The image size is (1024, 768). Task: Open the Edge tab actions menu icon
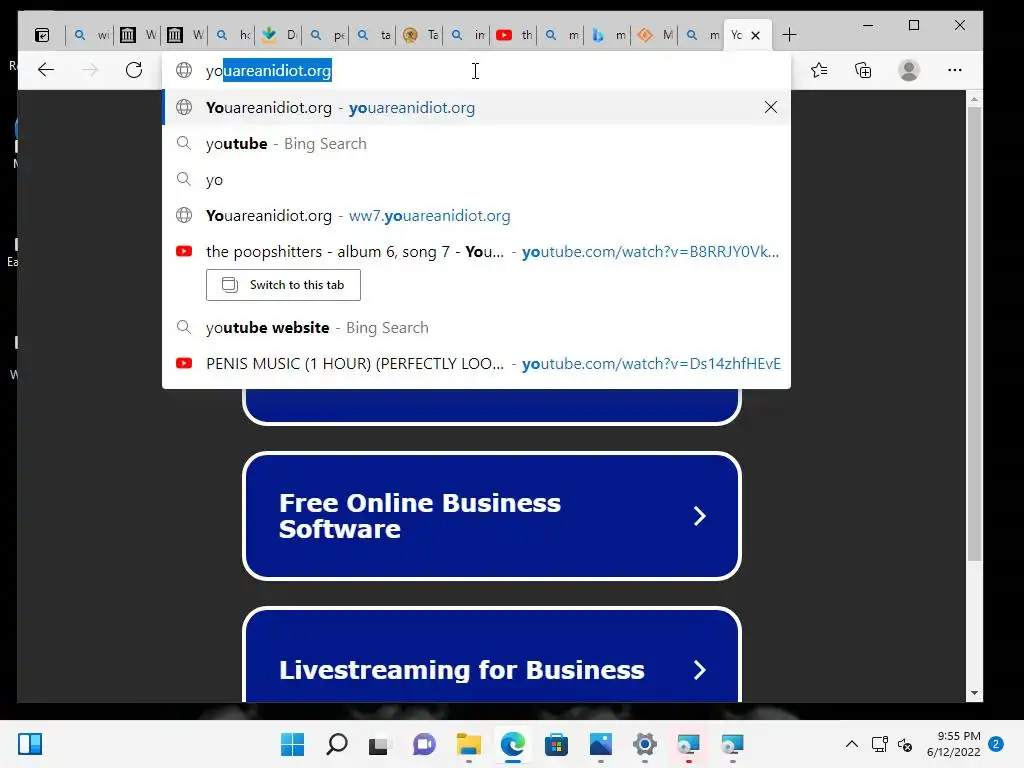(x=42, y=35)
